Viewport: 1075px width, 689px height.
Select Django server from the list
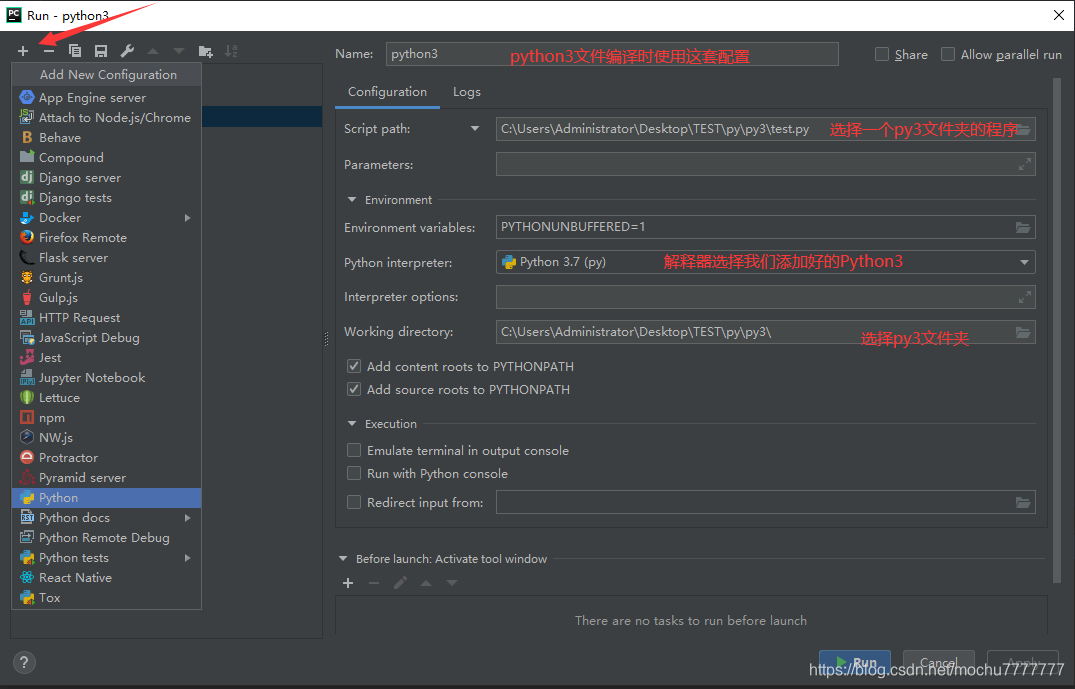coord(106,178)
